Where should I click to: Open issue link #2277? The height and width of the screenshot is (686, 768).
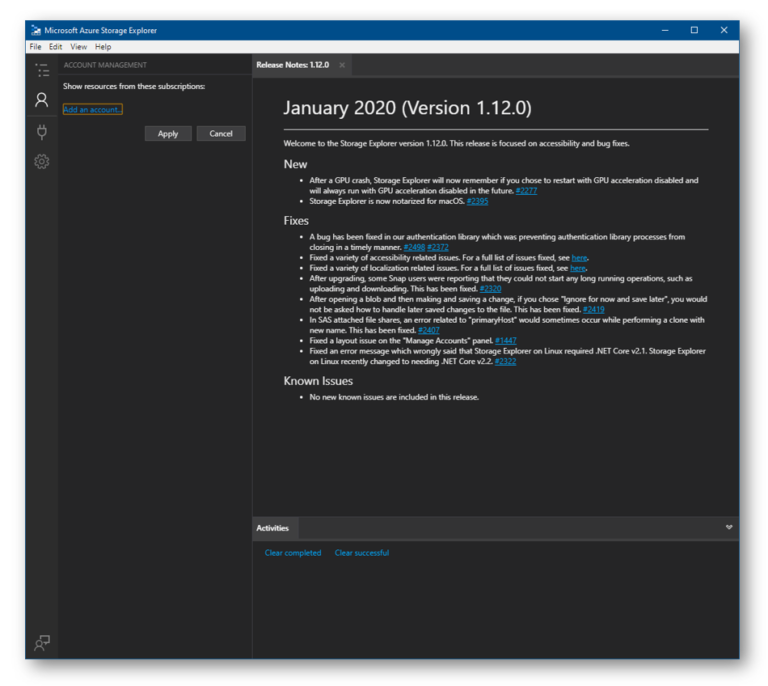coord(527,191)
